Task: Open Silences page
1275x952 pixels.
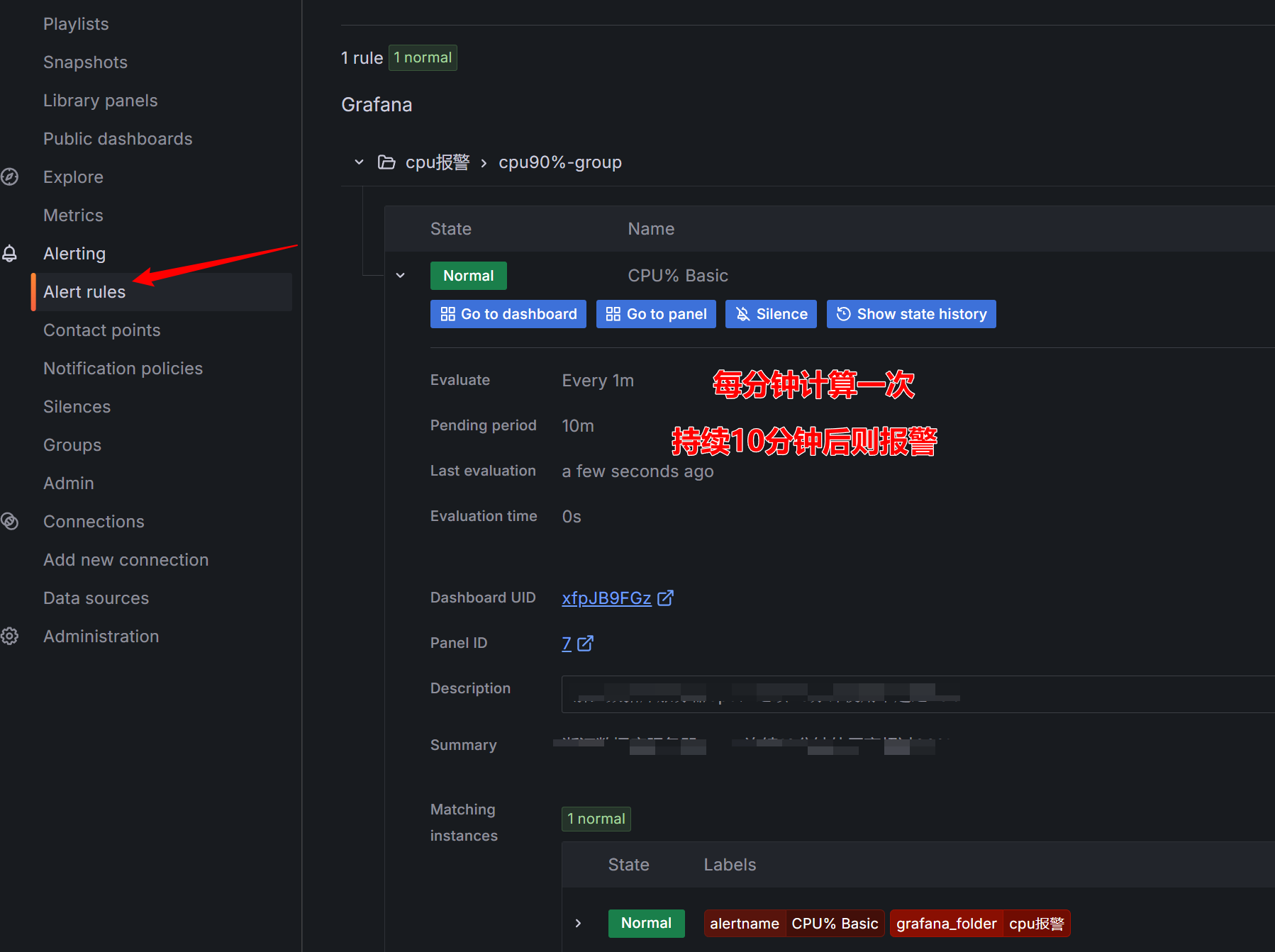Action: point(77,406)
